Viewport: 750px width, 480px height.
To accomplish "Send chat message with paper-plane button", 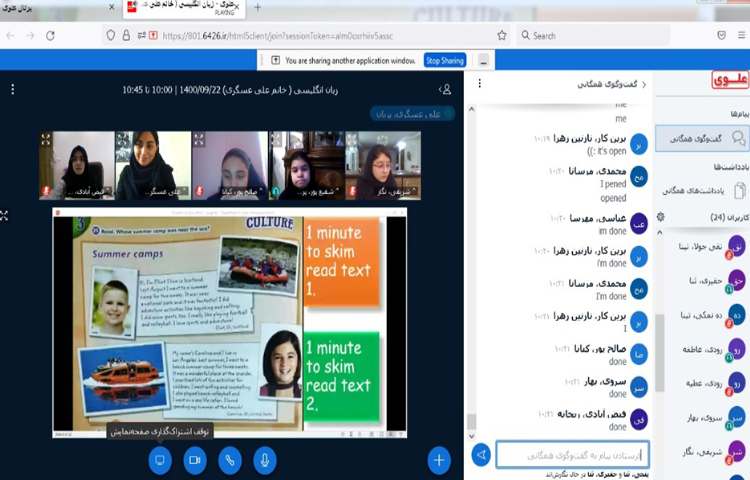I will click(x=481, y=455).
